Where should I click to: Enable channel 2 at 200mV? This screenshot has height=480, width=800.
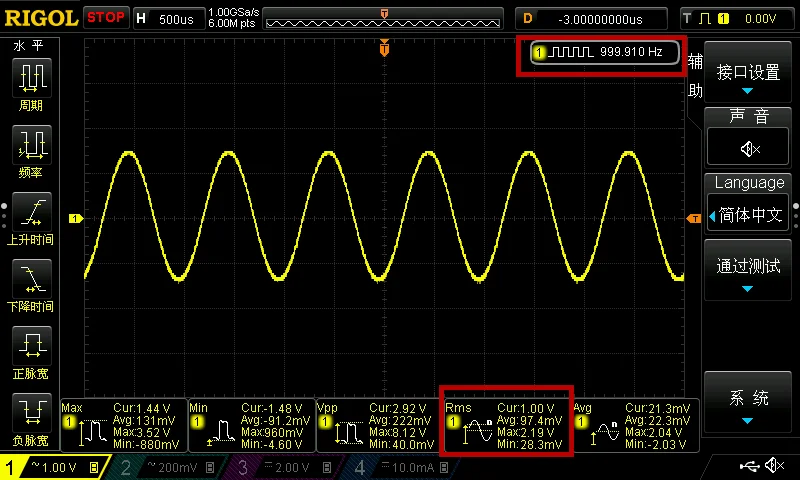tap(169, 467)
